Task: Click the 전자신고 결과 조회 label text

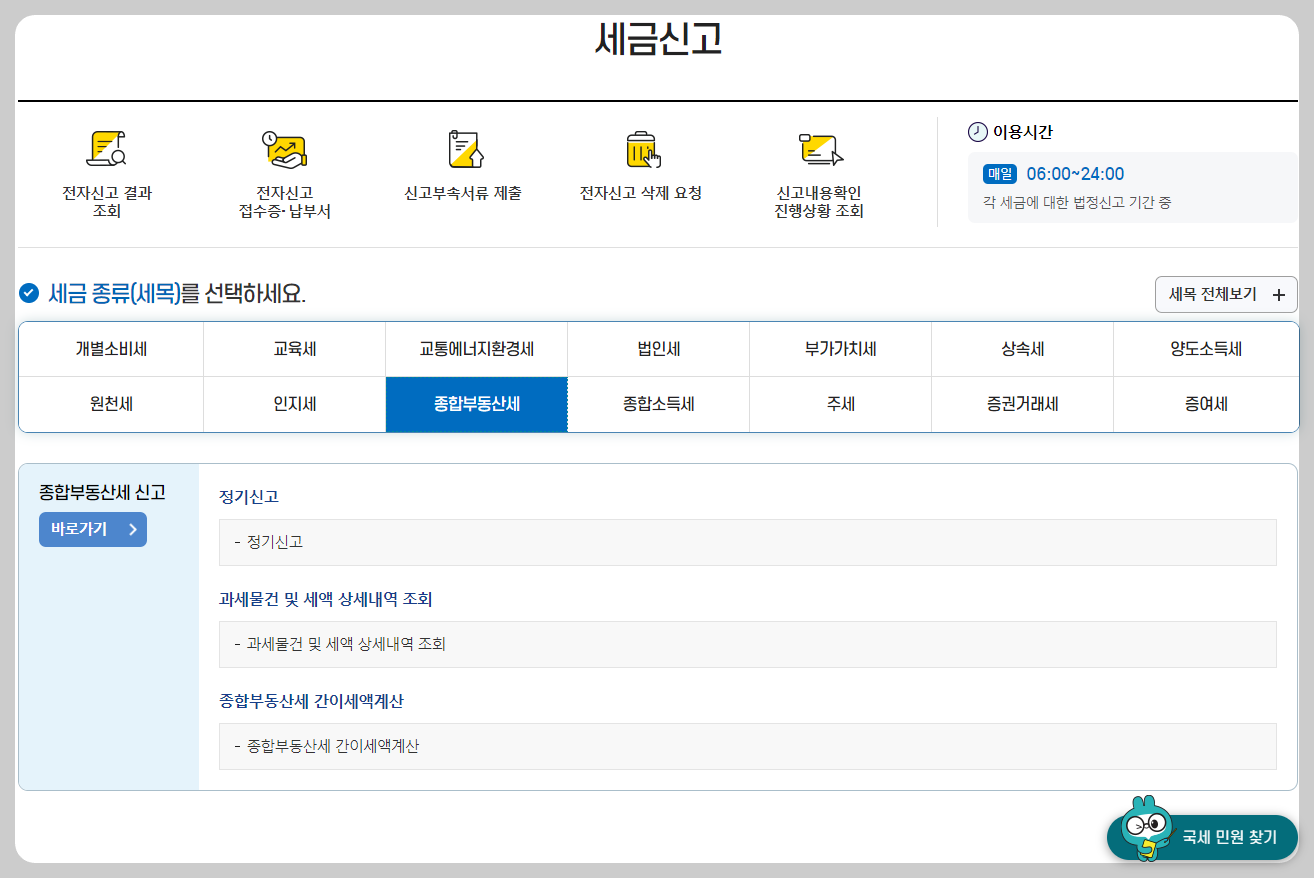Action: [107, 202]
